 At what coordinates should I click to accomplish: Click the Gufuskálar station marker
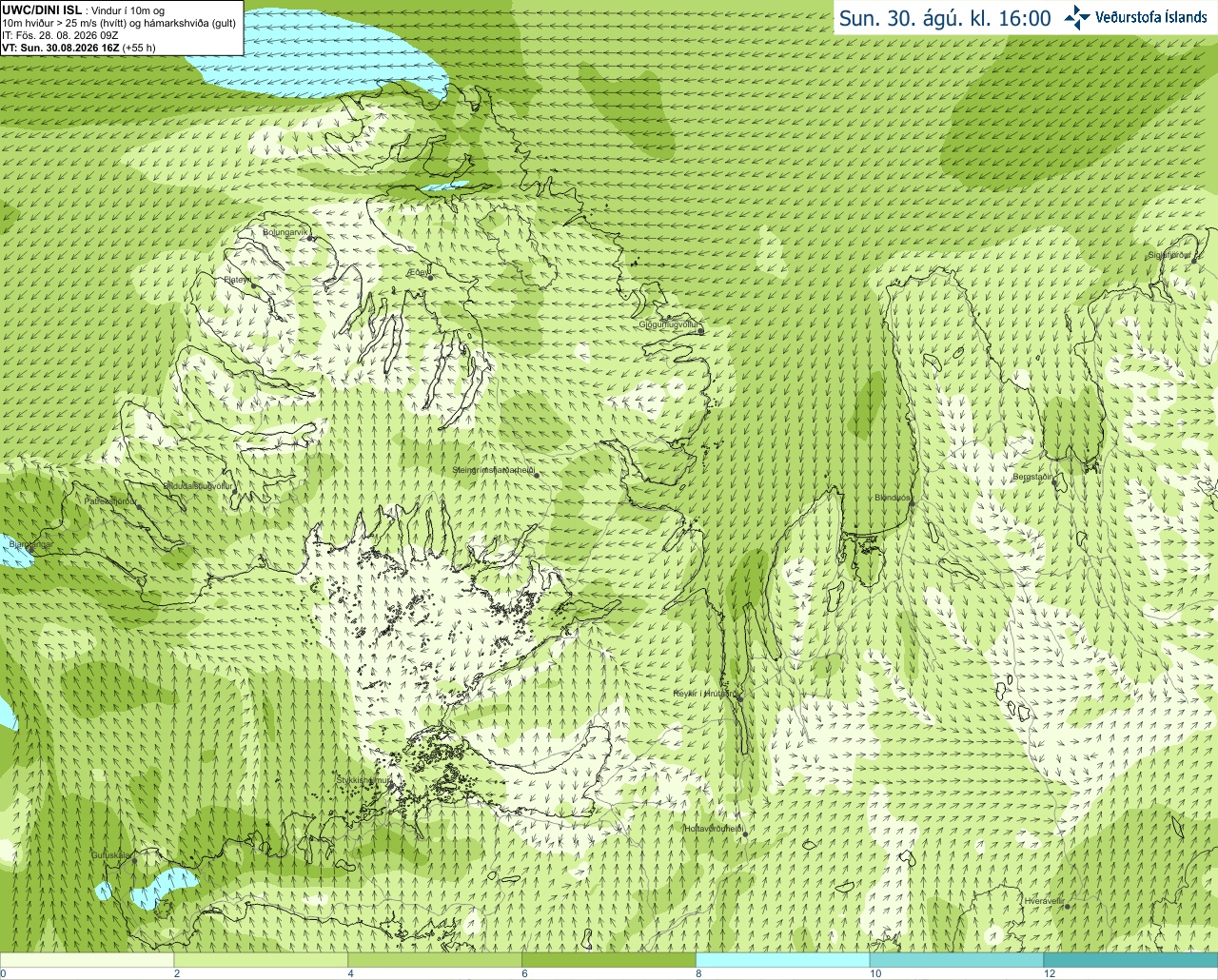tap(134, 861)
